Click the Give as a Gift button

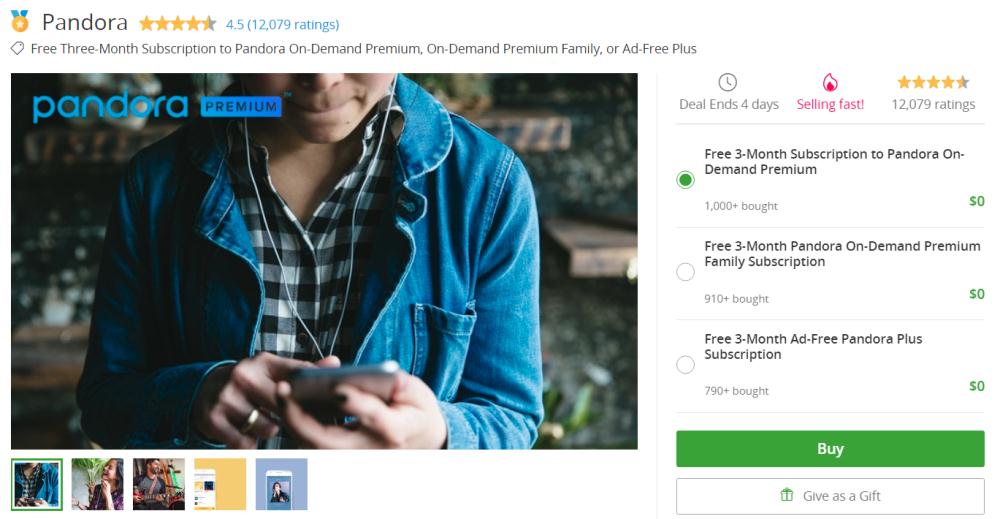pyautogui.click(x=830, y=496)
